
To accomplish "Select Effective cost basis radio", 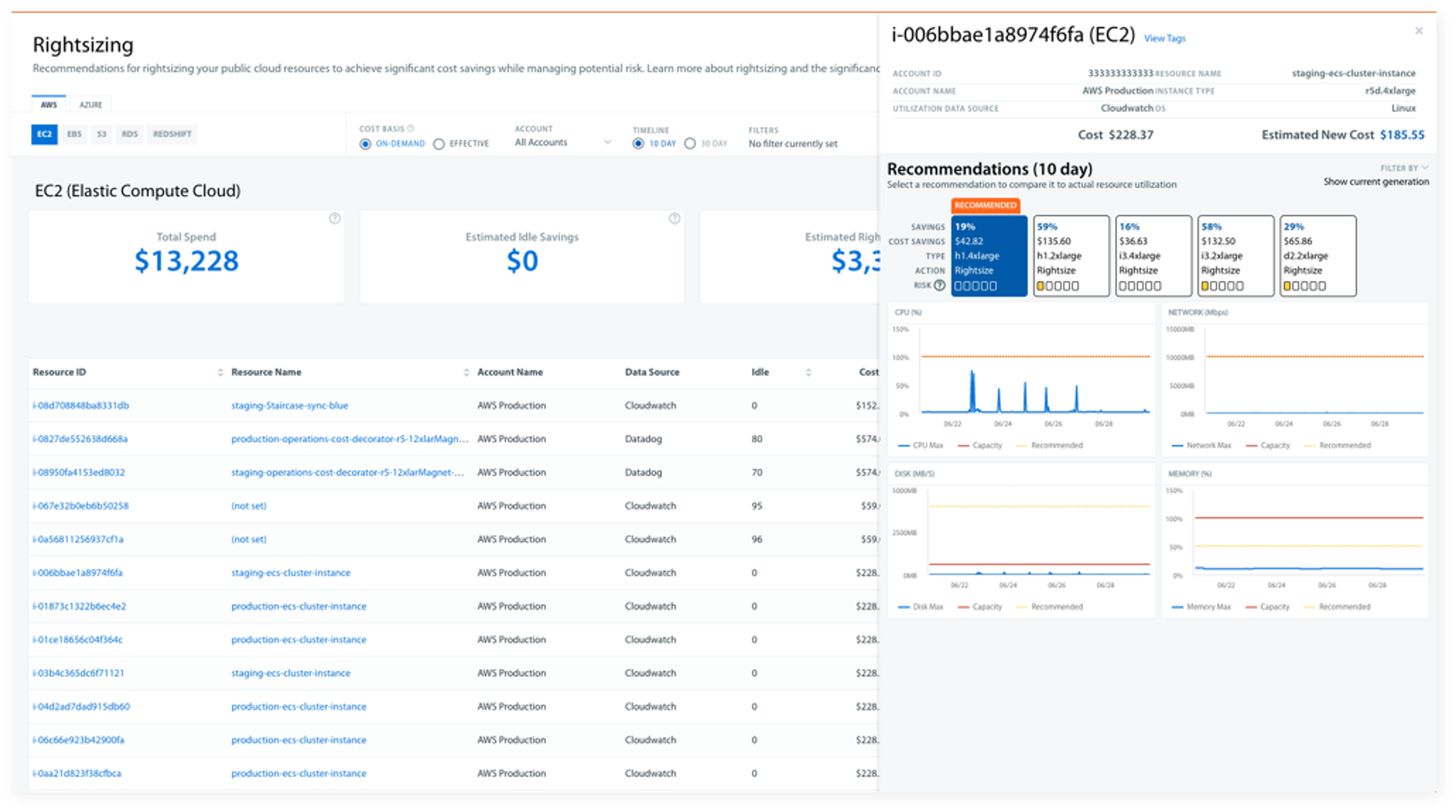I will tap(439, 144).
